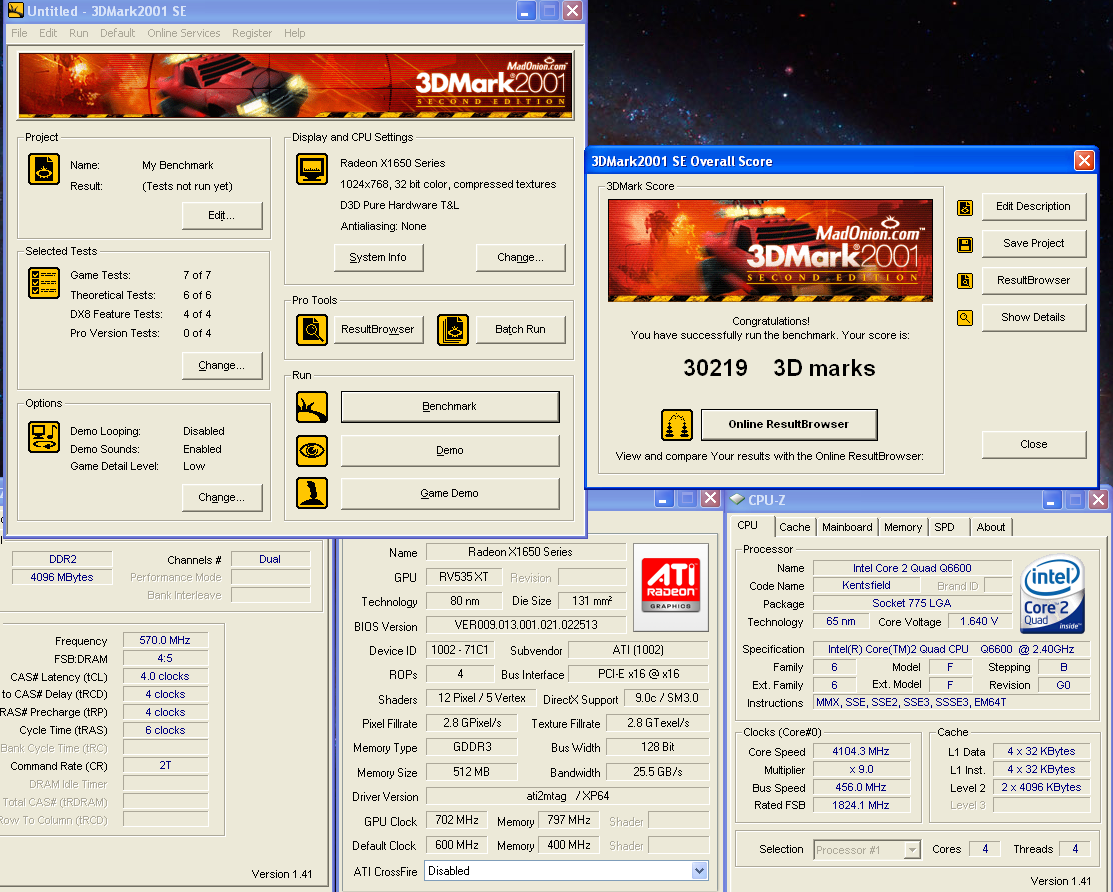
Task: Click the Online ResultBrowser people icon
Action: click(676, 424)
